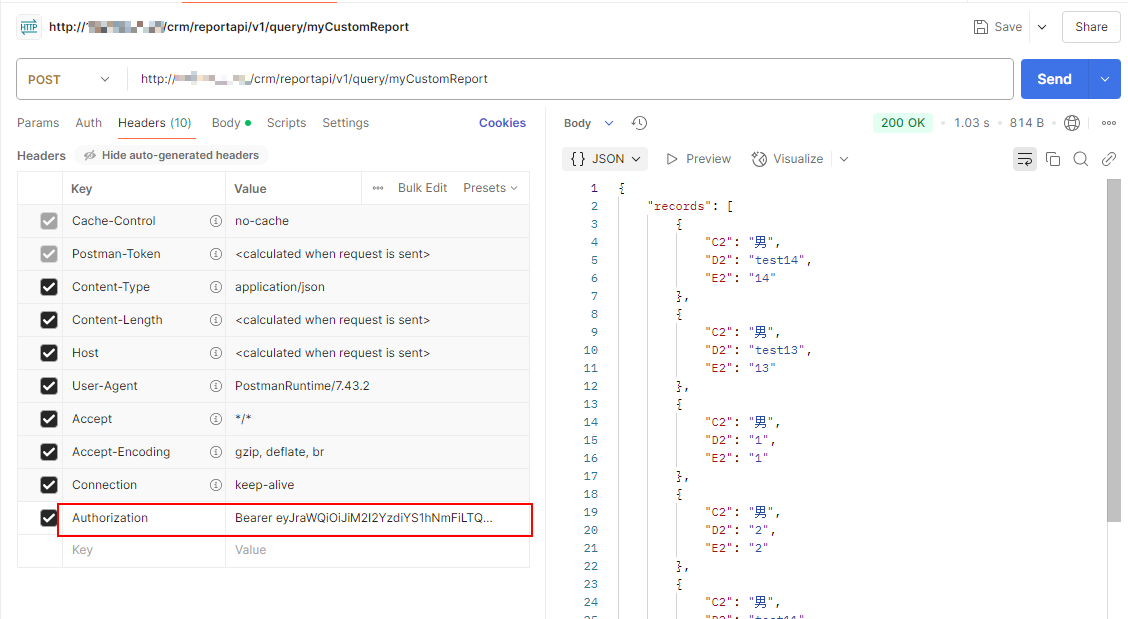This screenshot has width=1128, height=619.
Task: Show info for Content-Length header
Action: pos(215,320)
